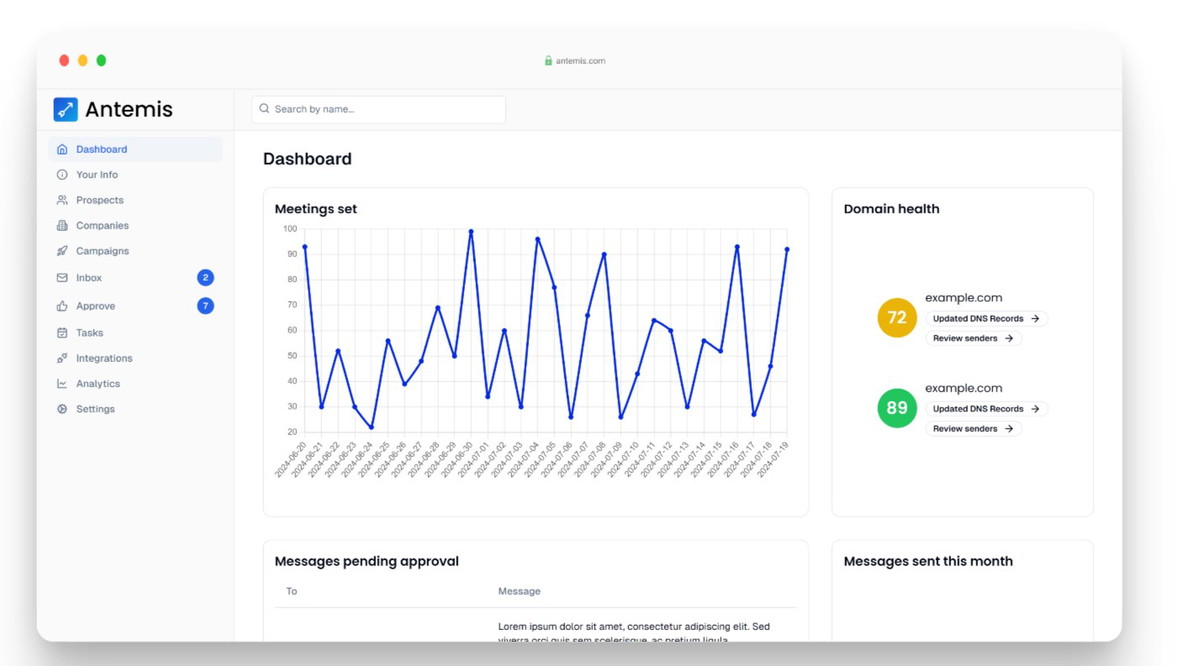The height and width of the screenshot is (666, 1200).
Task: Click the Your Info icon
Action: coord(62,175)
